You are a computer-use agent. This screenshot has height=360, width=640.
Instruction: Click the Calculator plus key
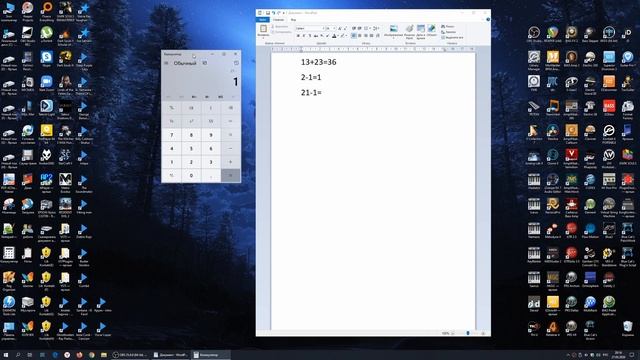(x=231, y=162)
